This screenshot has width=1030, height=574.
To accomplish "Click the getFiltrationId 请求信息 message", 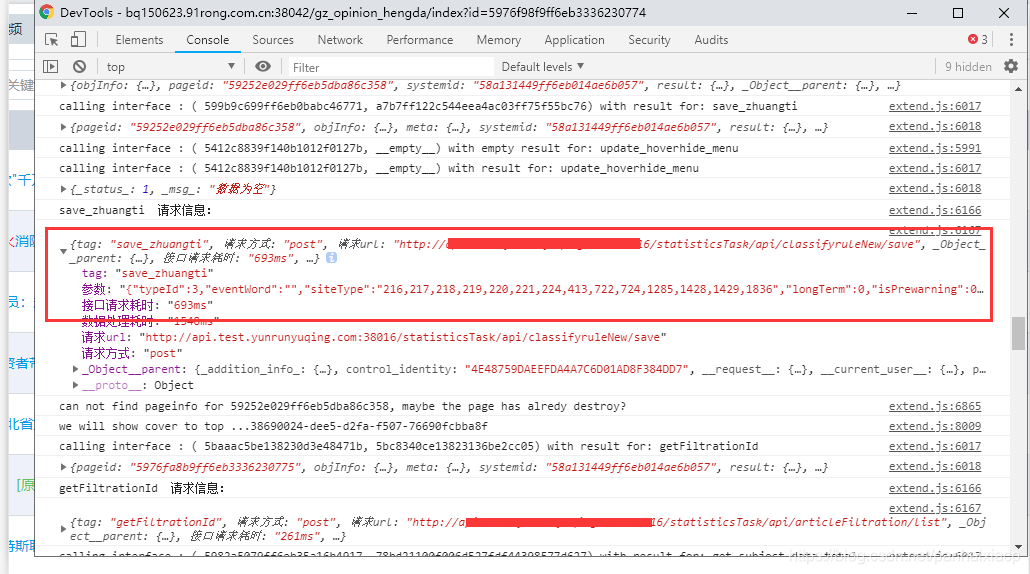I will pyautogui.click(x=142, y=488).
